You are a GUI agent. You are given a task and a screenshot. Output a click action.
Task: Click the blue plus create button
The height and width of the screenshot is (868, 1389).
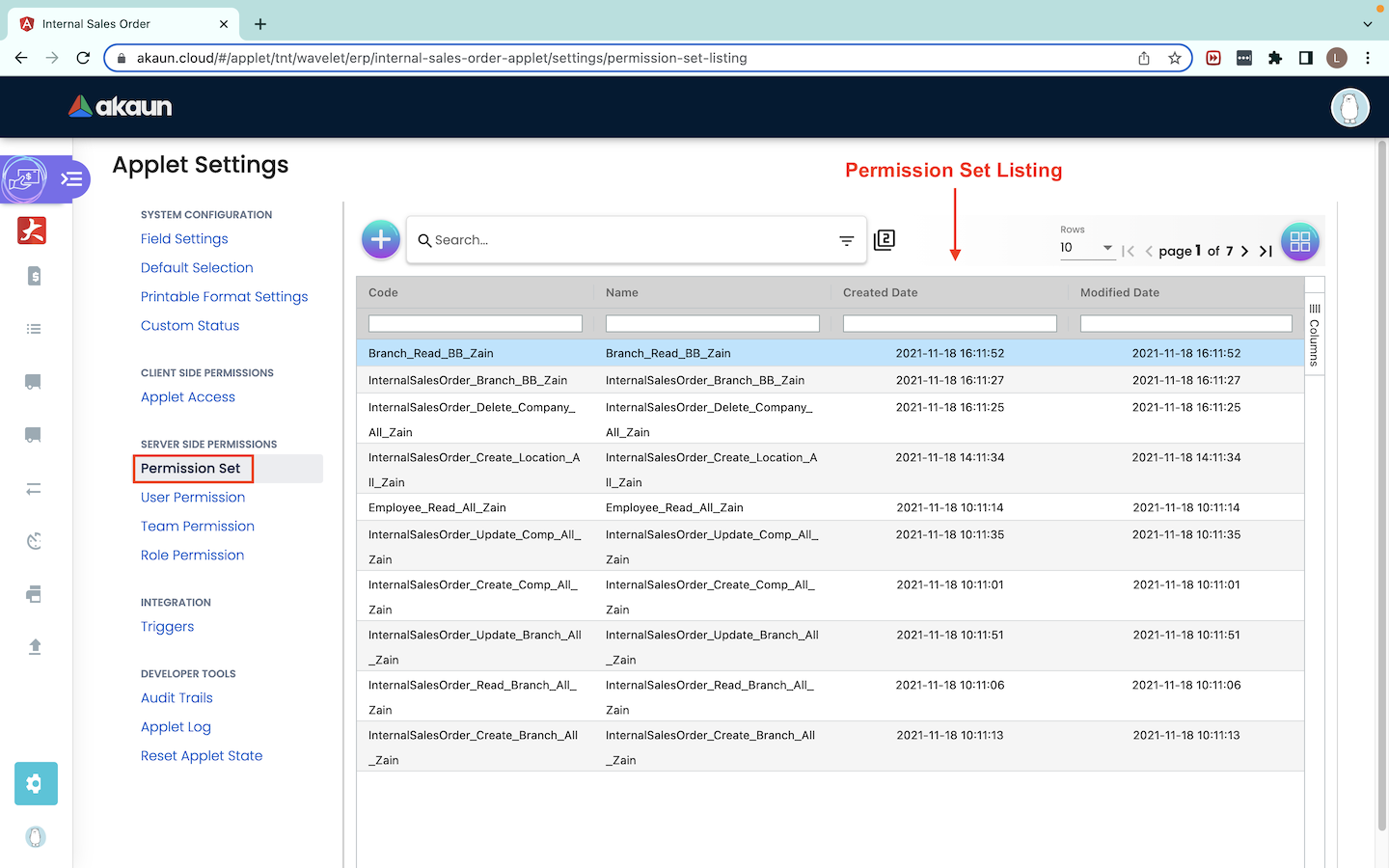(x=381, y=239)
